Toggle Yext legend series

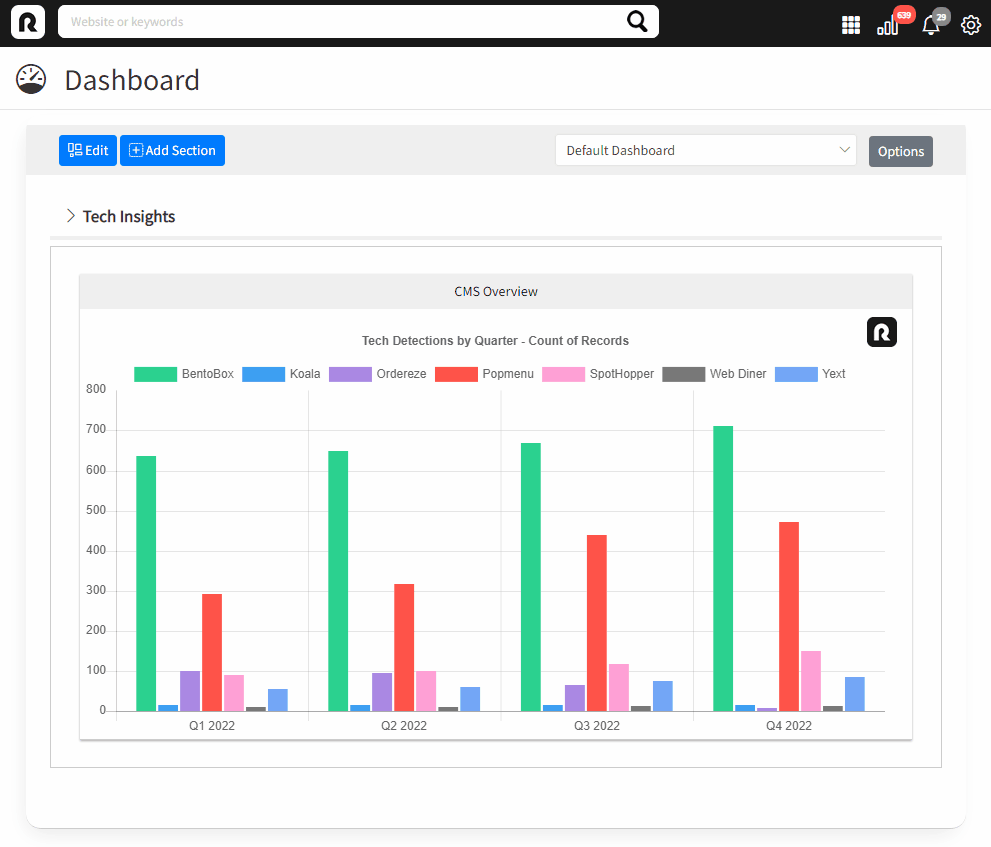click(x=810, y=374)
